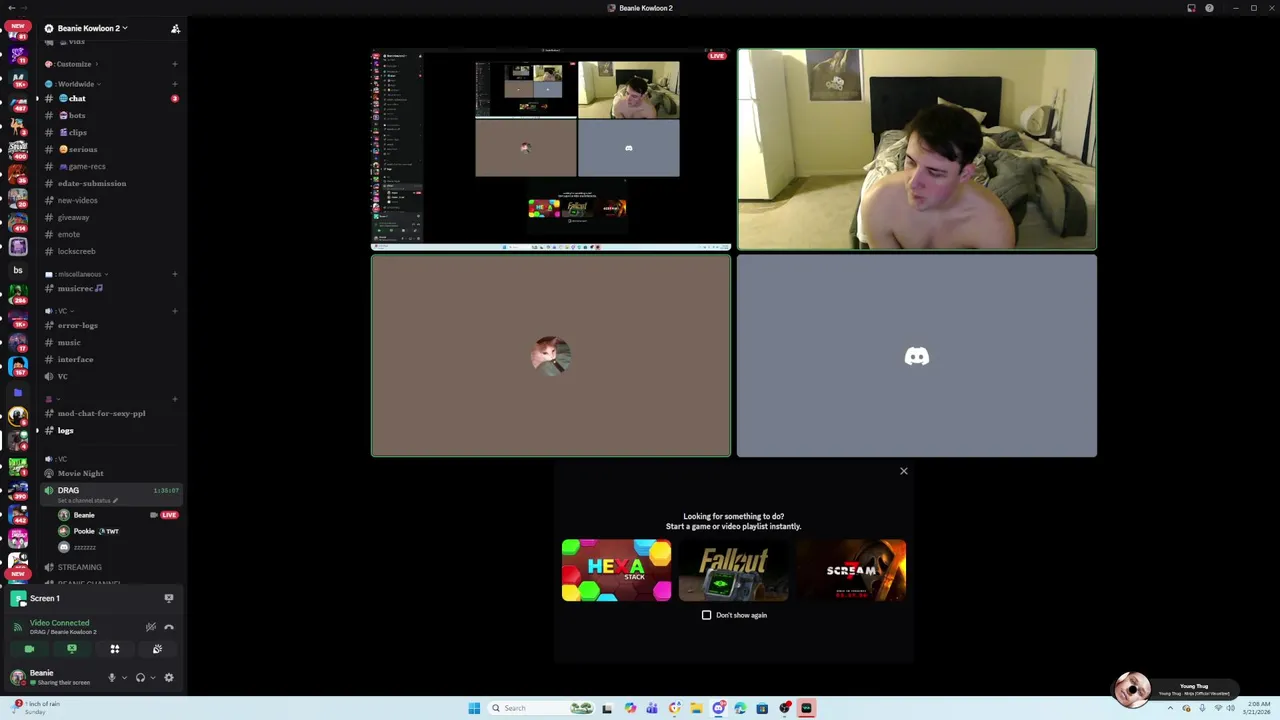Open Discord from the taskbar
Viewport: 1280px width, 720px height.
[718, 708]
